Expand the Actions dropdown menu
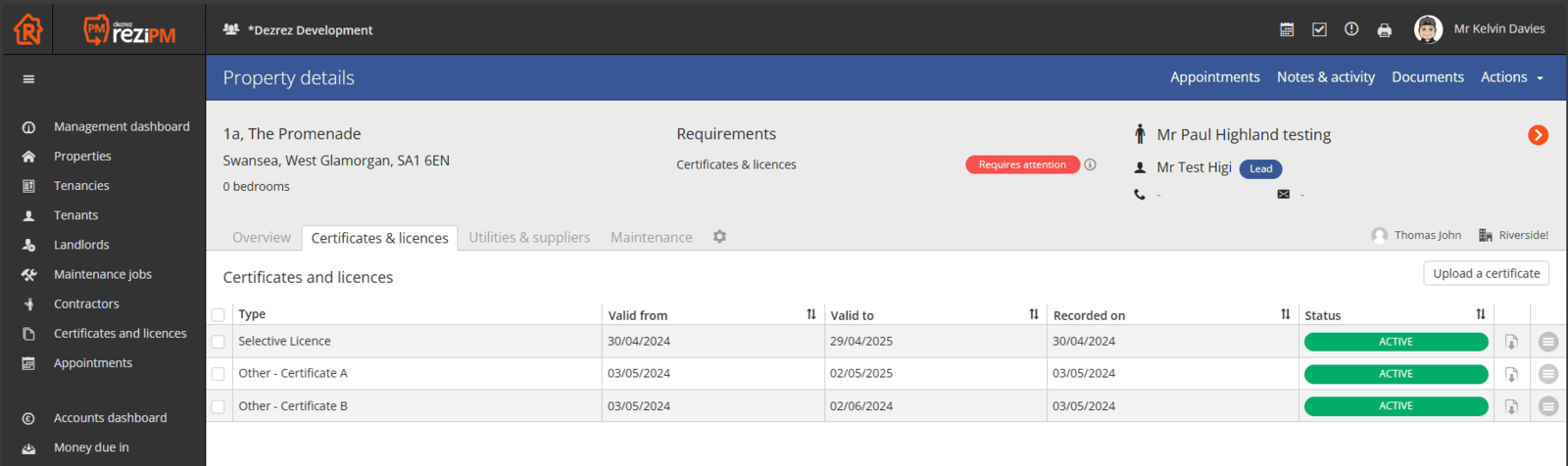The width and height of the screenshot is (1568, 466). tap(1511, 77)
